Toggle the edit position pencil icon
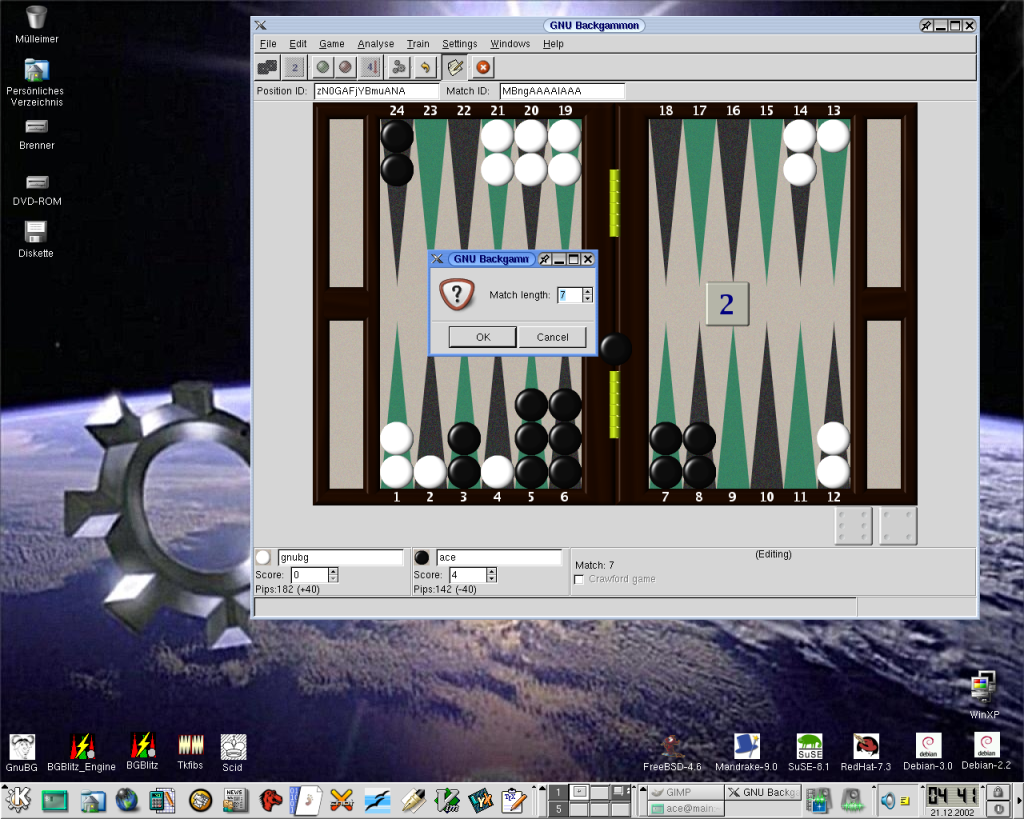This screenshot has width=1024, height=819. tap(455, 67)
